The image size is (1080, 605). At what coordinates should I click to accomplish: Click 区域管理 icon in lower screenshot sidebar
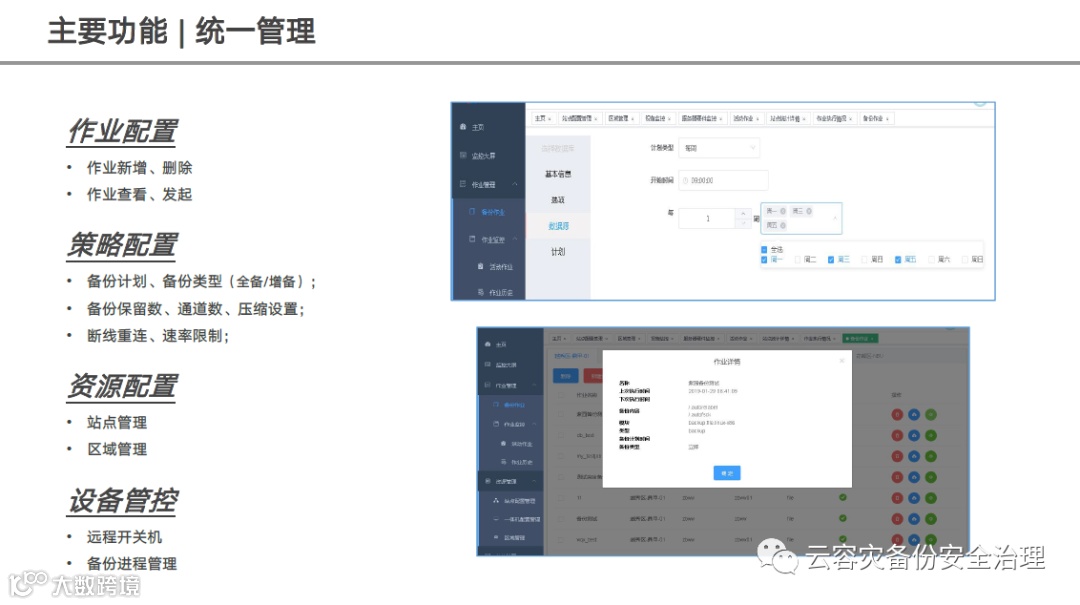tap(496, 537)
